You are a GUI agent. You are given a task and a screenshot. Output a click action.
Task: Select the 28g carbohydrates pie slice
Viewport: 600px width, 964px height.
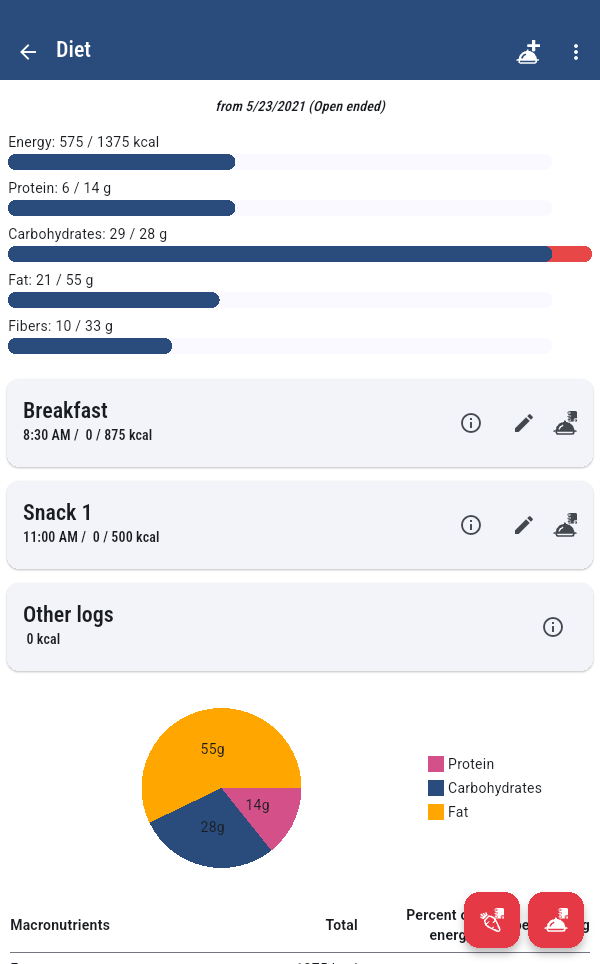point(212,828)
